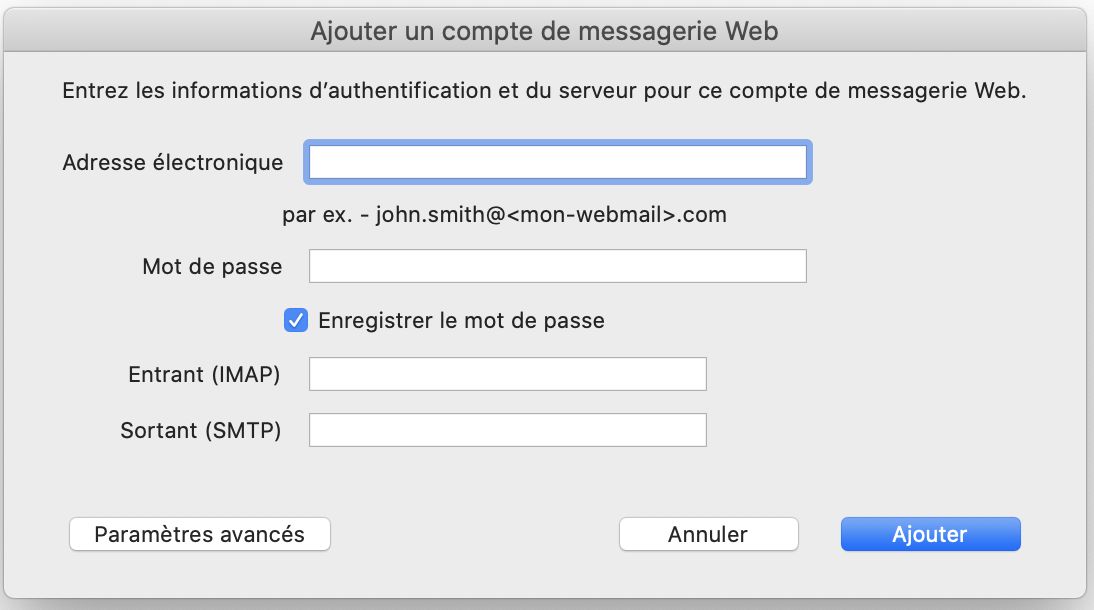Image resolution: width=1094 pixels, height=610 pixels.
Task: Select the Sortant (SMTP) server field
Action: 507,429
